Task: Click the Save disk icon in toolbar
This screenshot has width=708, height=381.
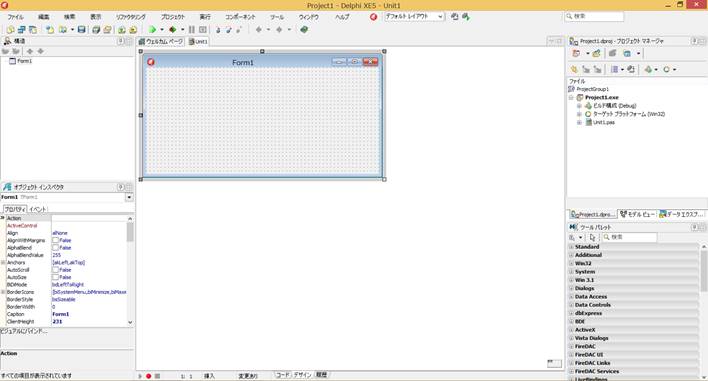Action: point(81,29)
